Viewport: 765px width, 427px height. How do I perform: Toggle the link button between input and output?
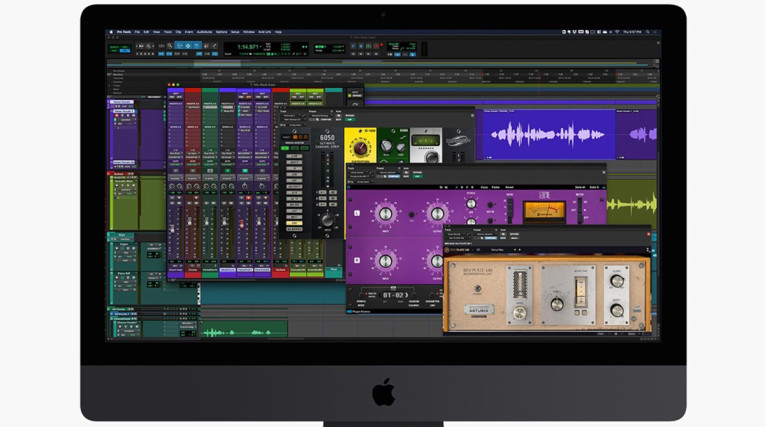click(x=412, y=214)
